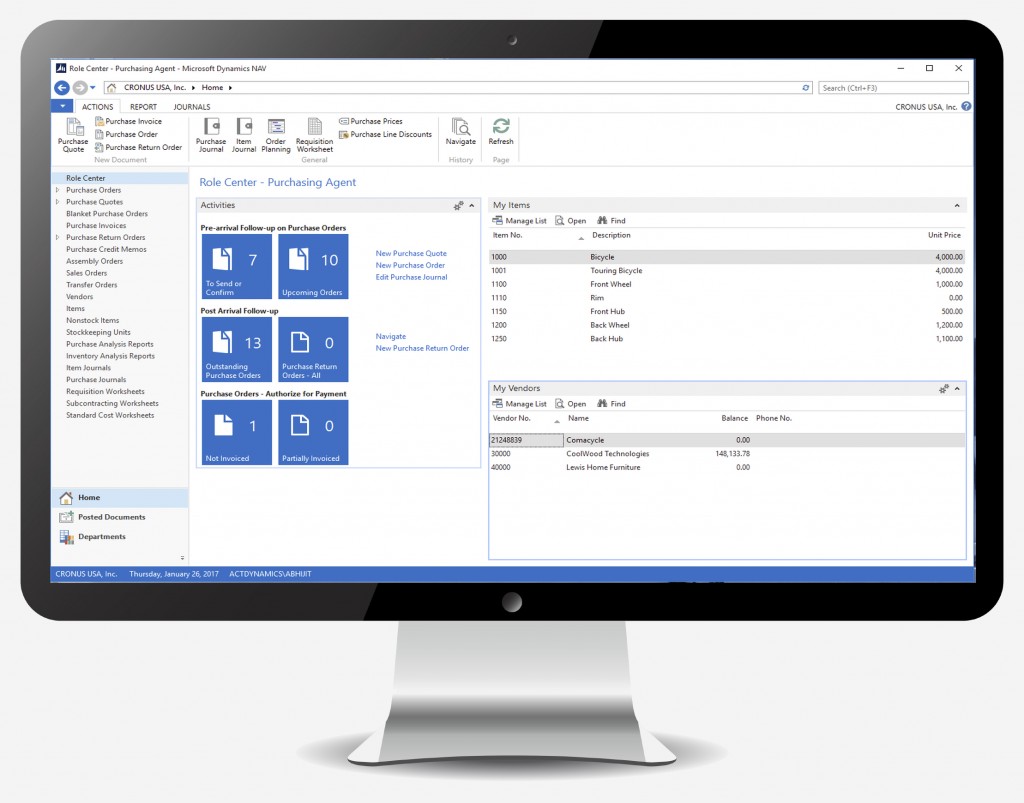Click Open in My Vendors toolbar

[570, 403]
